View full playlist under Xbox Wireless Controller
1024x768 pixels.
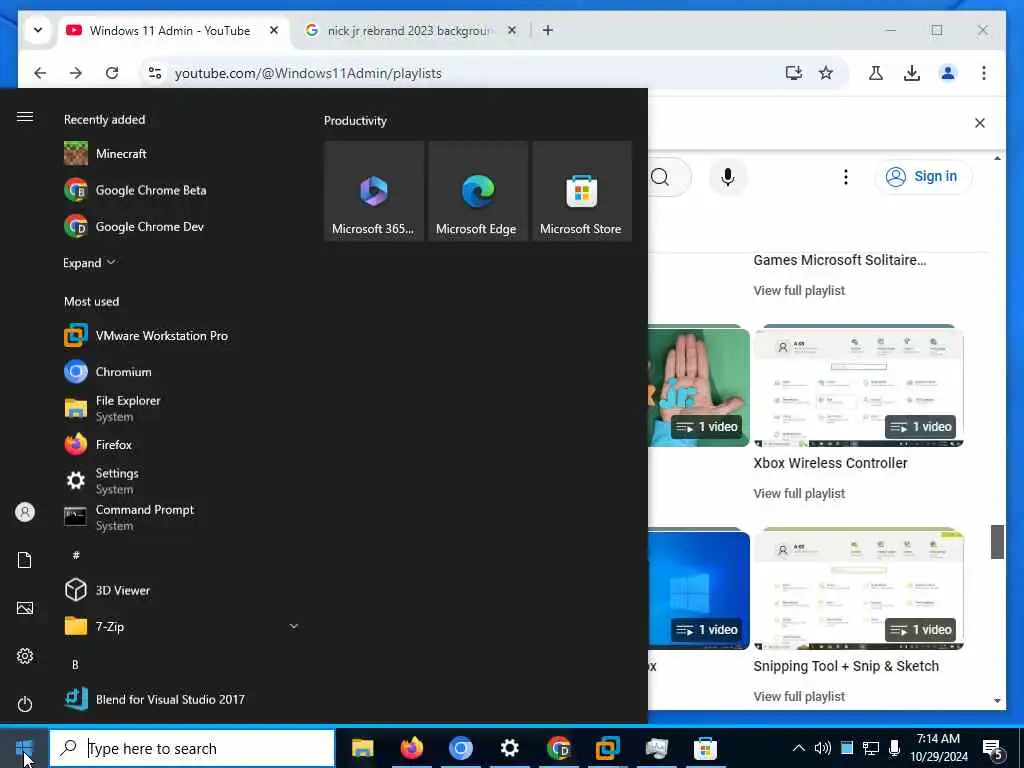799,494
